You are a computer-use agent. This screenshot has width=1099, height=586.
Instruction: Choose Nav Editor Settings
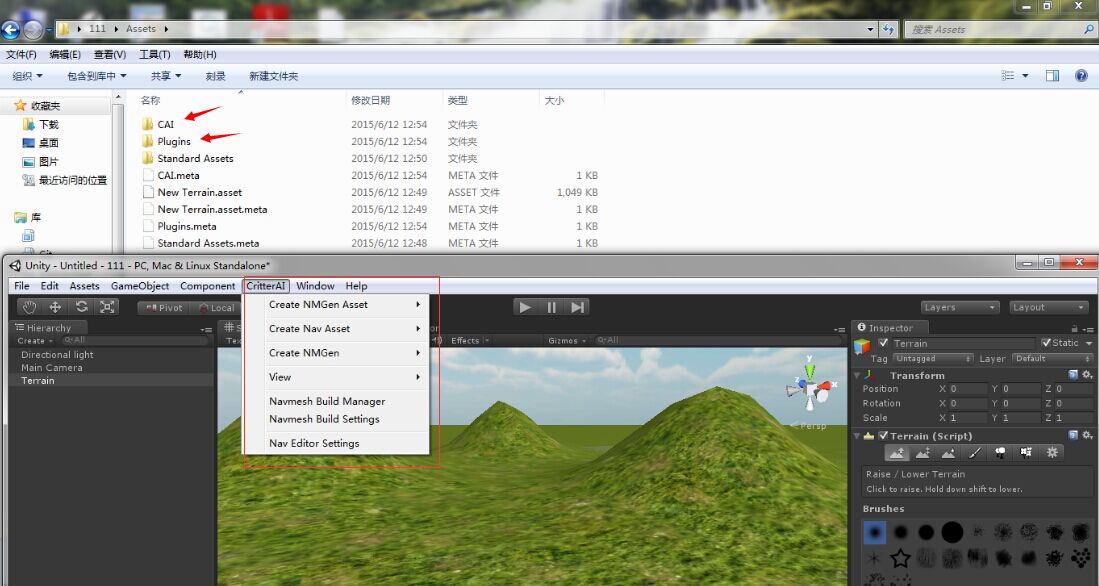336,444
